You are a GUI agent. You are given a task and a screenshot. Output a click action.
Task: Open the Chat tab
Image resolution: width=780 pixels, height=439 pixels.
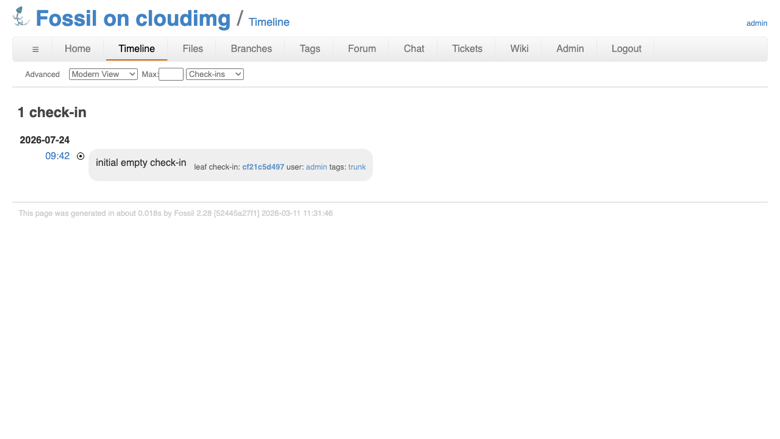pos(414,49)
